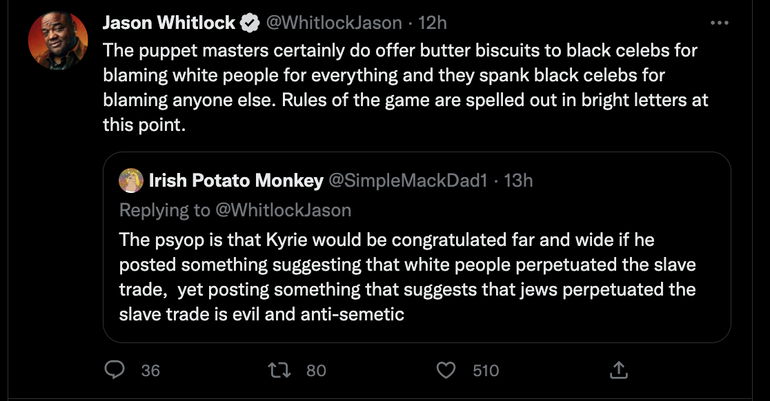
Task: Click the reply speech bubble icon
Action: pos(116,370)
